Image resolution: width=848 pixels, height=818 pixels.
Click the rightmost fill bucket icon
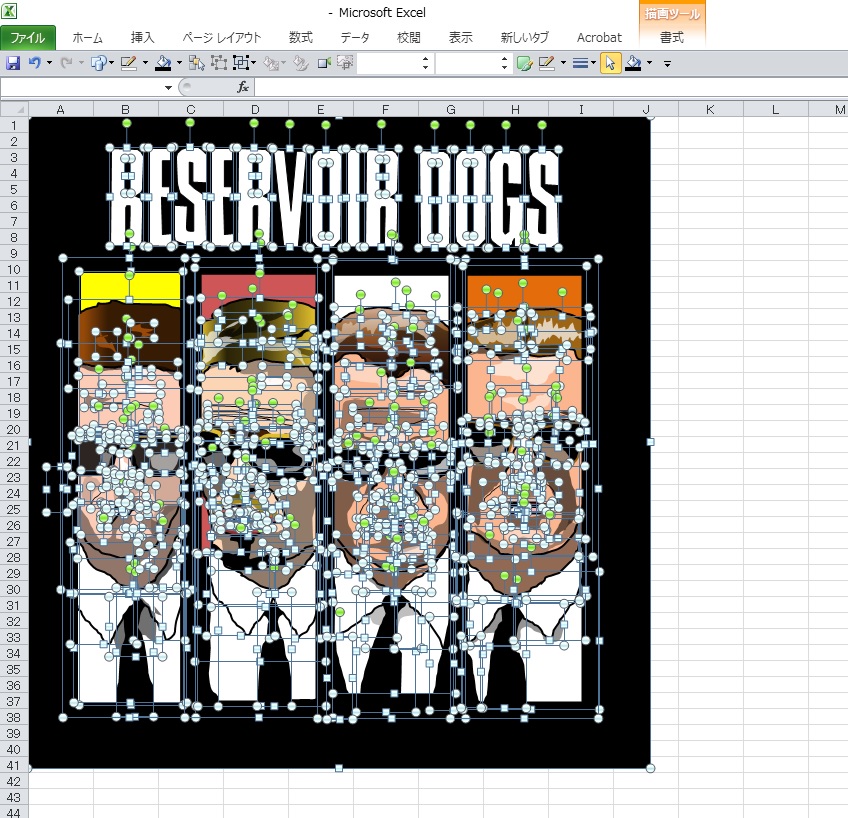pyautogui.click(x=633, y=63)
